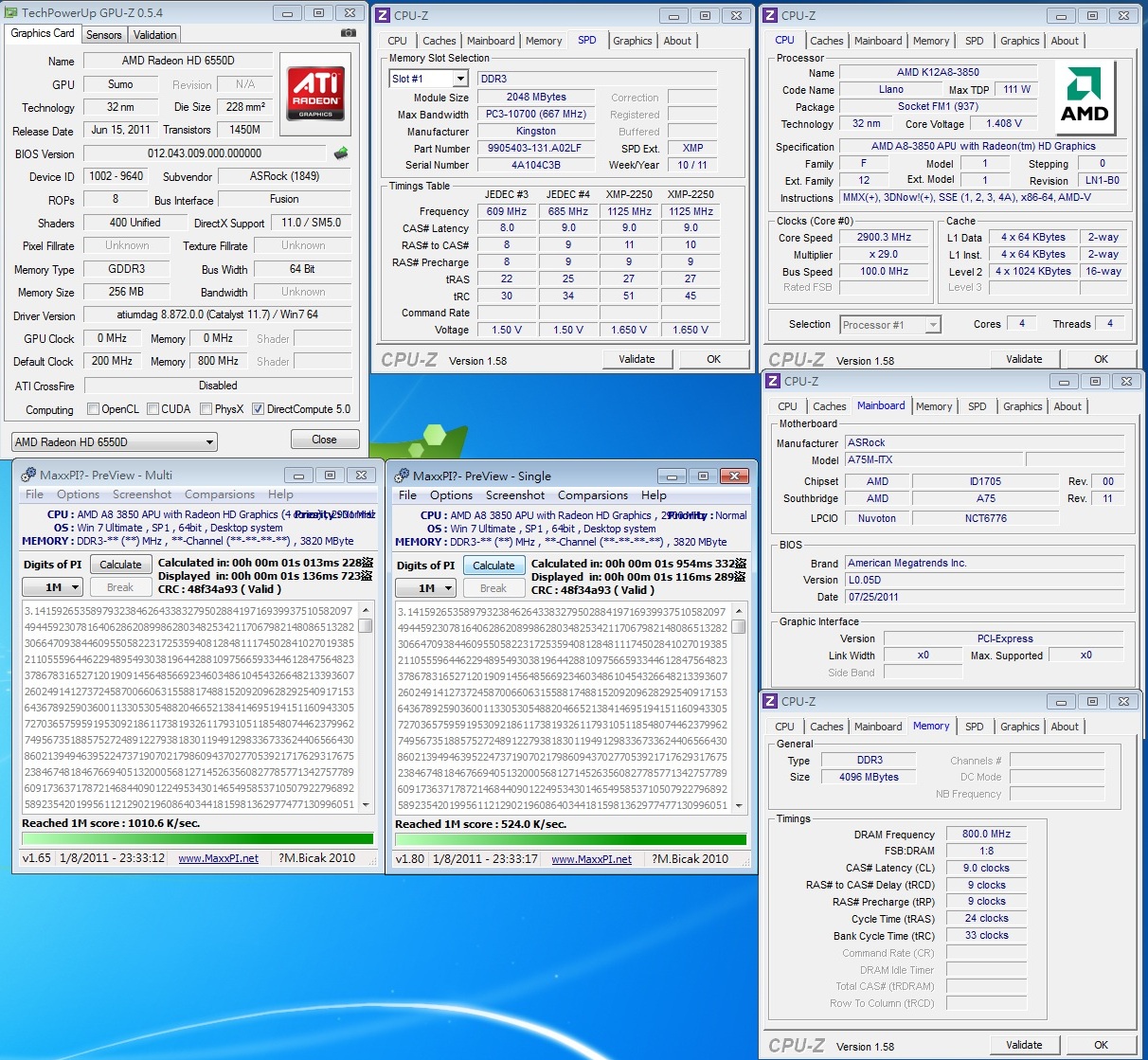Click the MaxxPI Single window title icon

pyautogui.click(x=402, y=476)
